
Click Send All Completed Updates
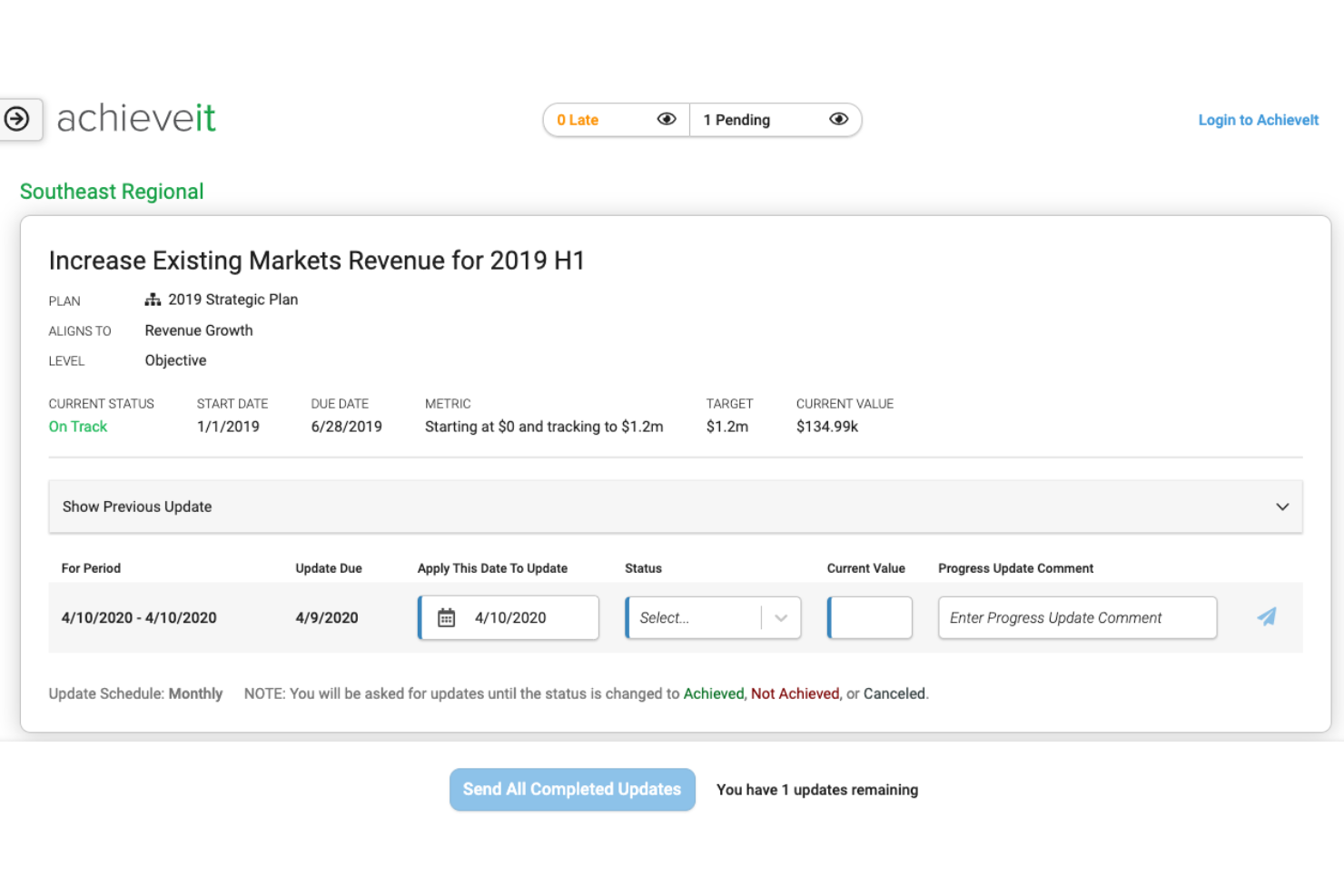(x=571, y=789)
